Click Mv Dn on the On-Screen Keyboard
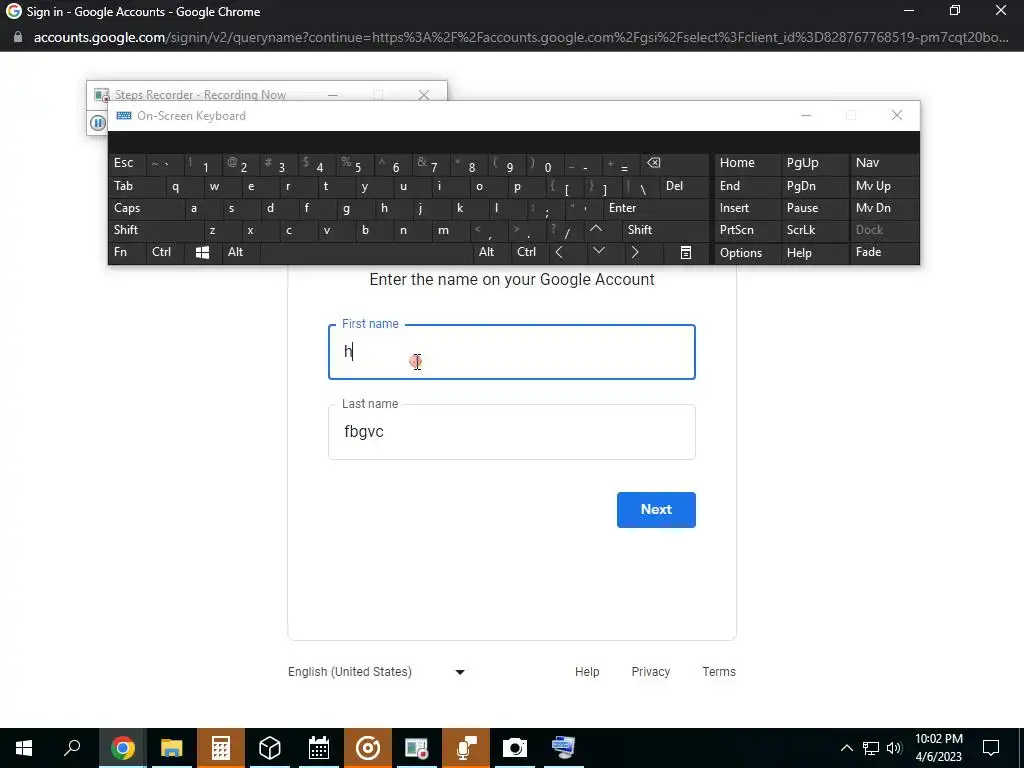Image resolution: width=1024 pixels, height=768 pixels. tap(884, 208)
